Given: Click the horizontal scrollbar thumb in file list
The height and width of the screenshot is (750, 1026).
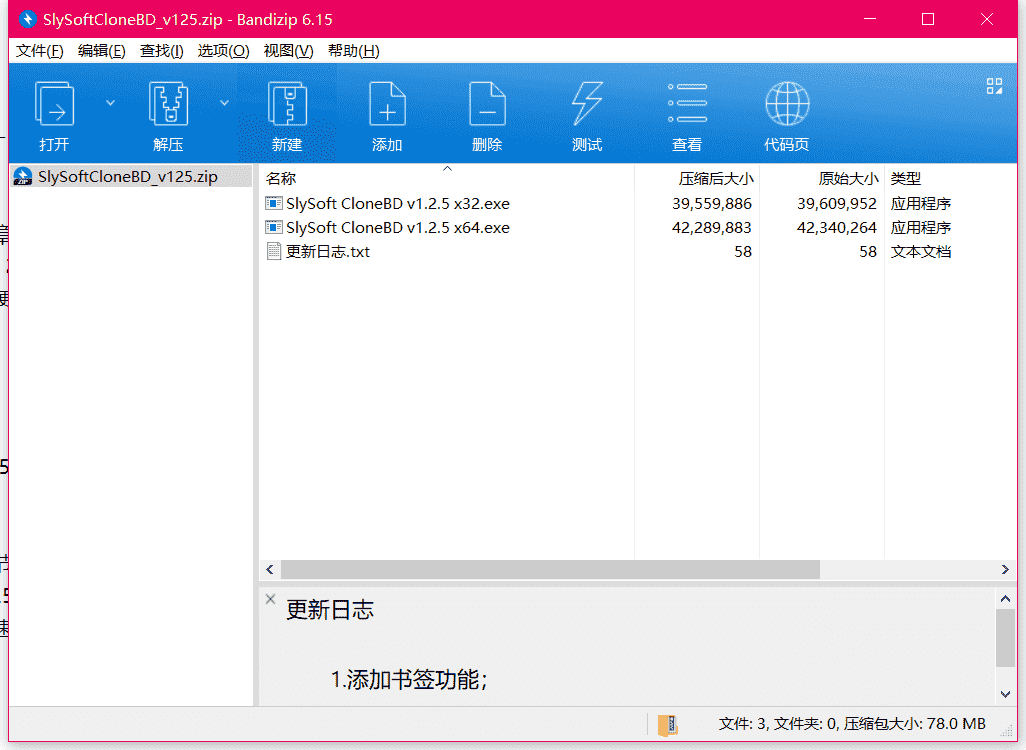Looking at the screenshot, I should [550, 569].
